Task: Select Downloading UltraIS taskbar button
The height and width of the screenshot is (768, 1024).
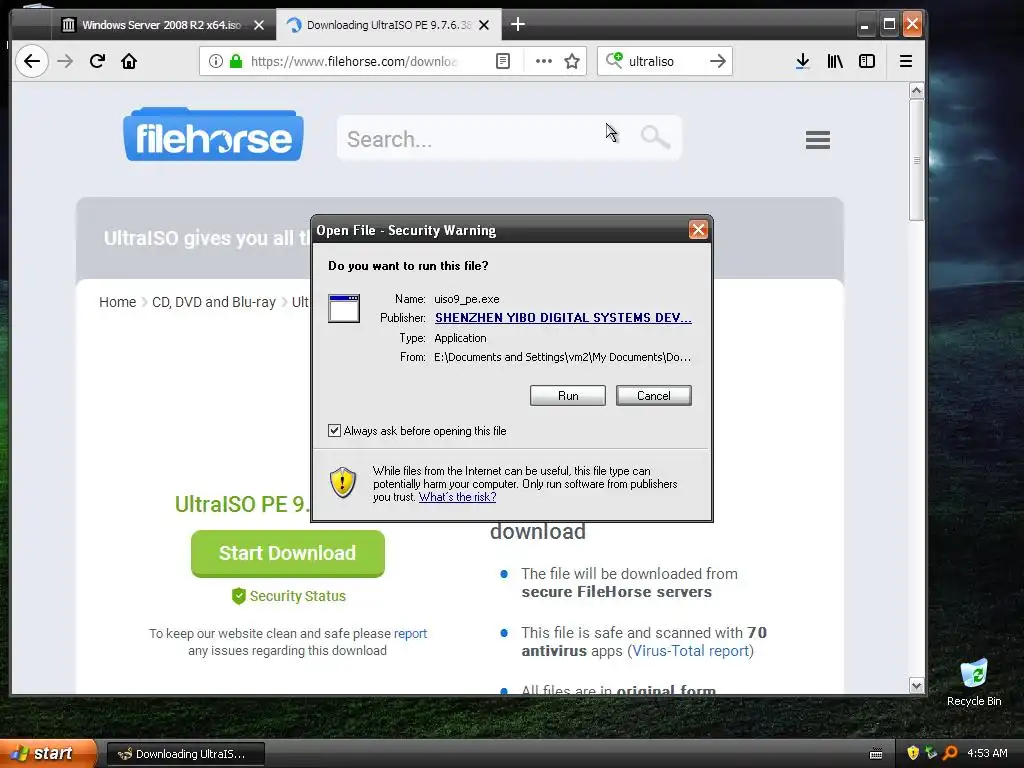Action: (x=185, y=754)
